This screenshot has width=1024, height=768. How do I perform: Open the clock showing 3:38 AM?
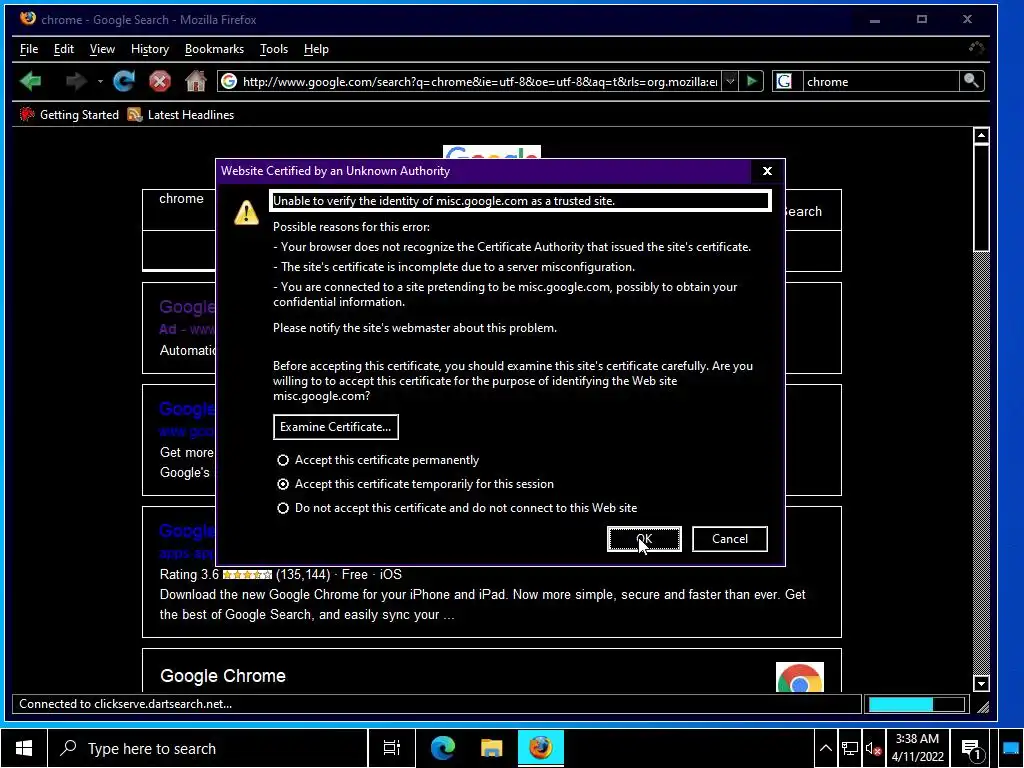pos(918,748)
